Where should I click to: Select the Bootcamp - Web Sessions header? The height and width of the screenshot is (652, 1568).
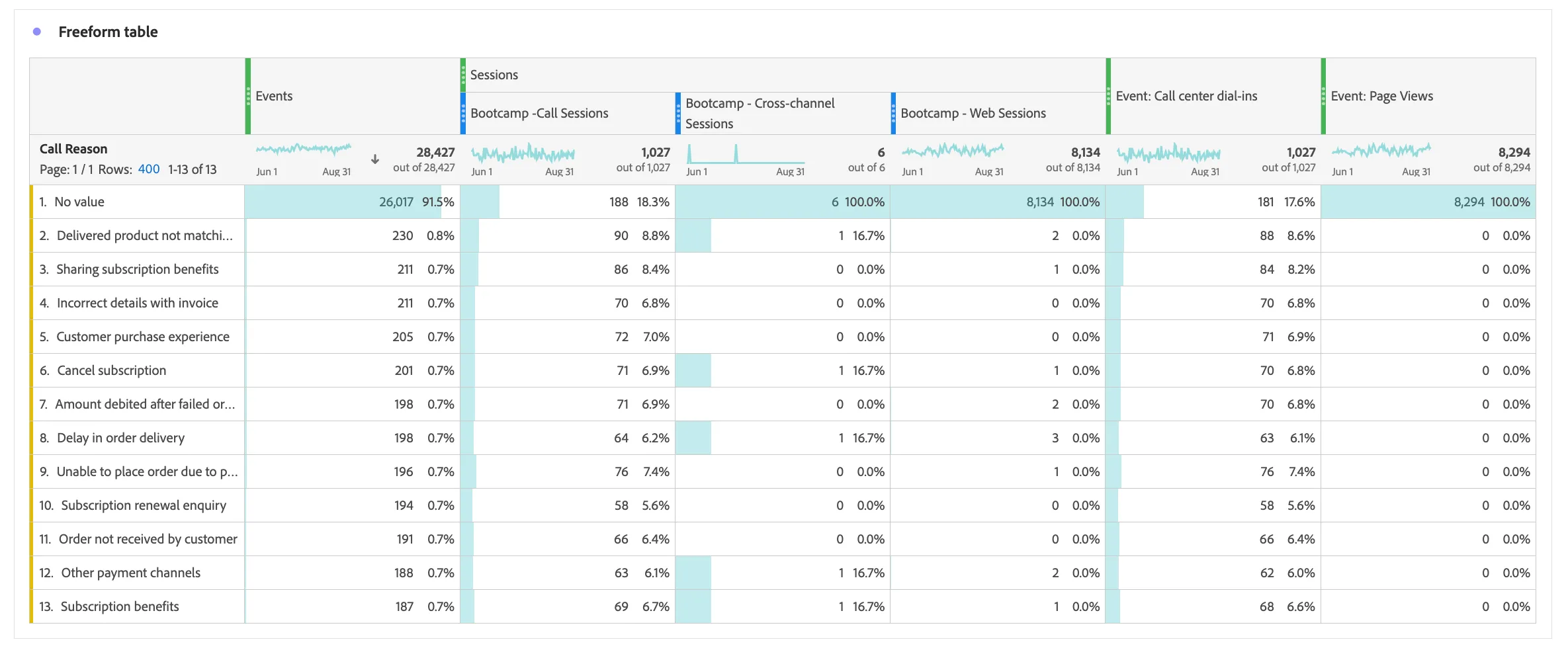(999, 113)
